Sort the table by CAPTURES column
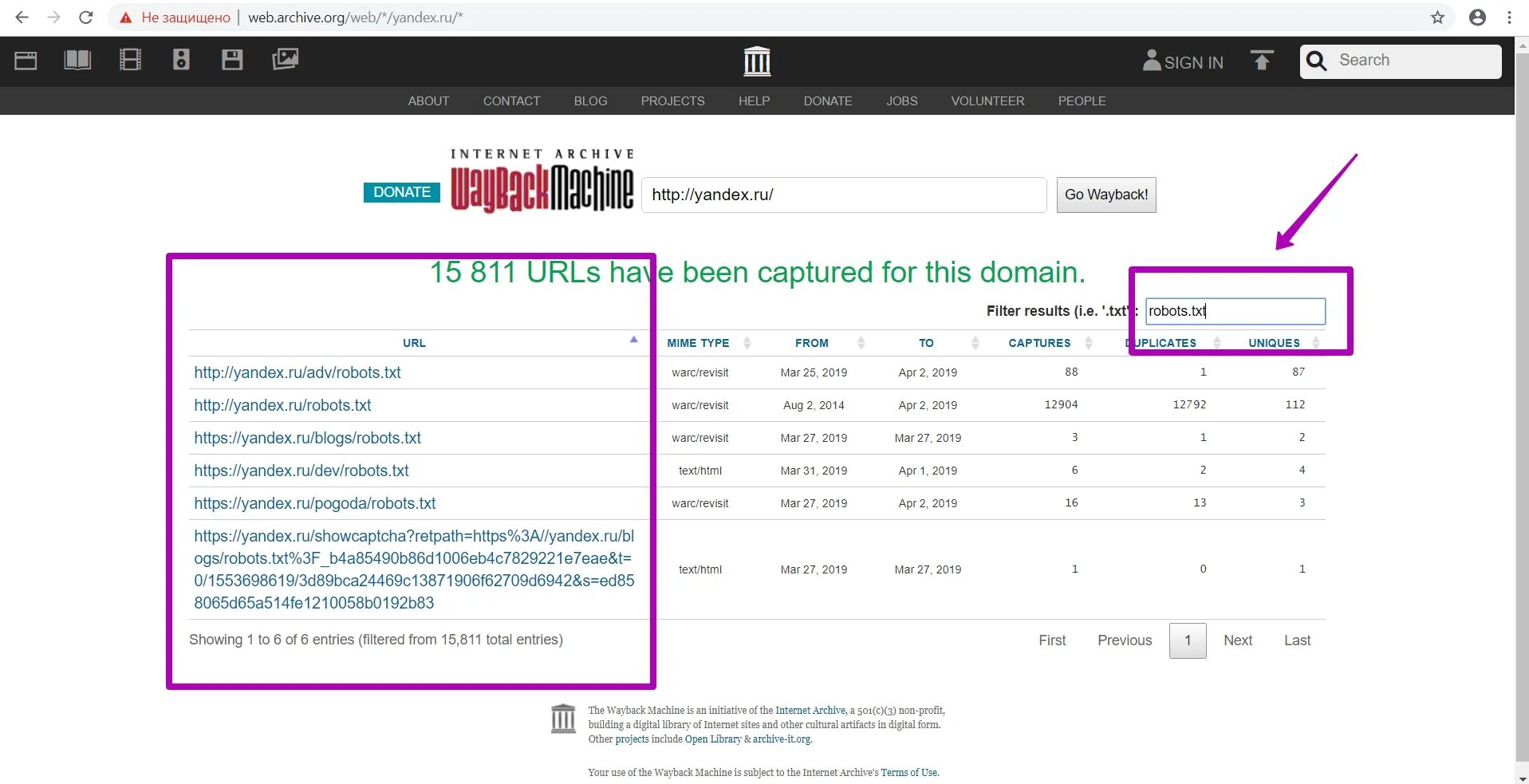1529x784 pixels. (1039, 343)
